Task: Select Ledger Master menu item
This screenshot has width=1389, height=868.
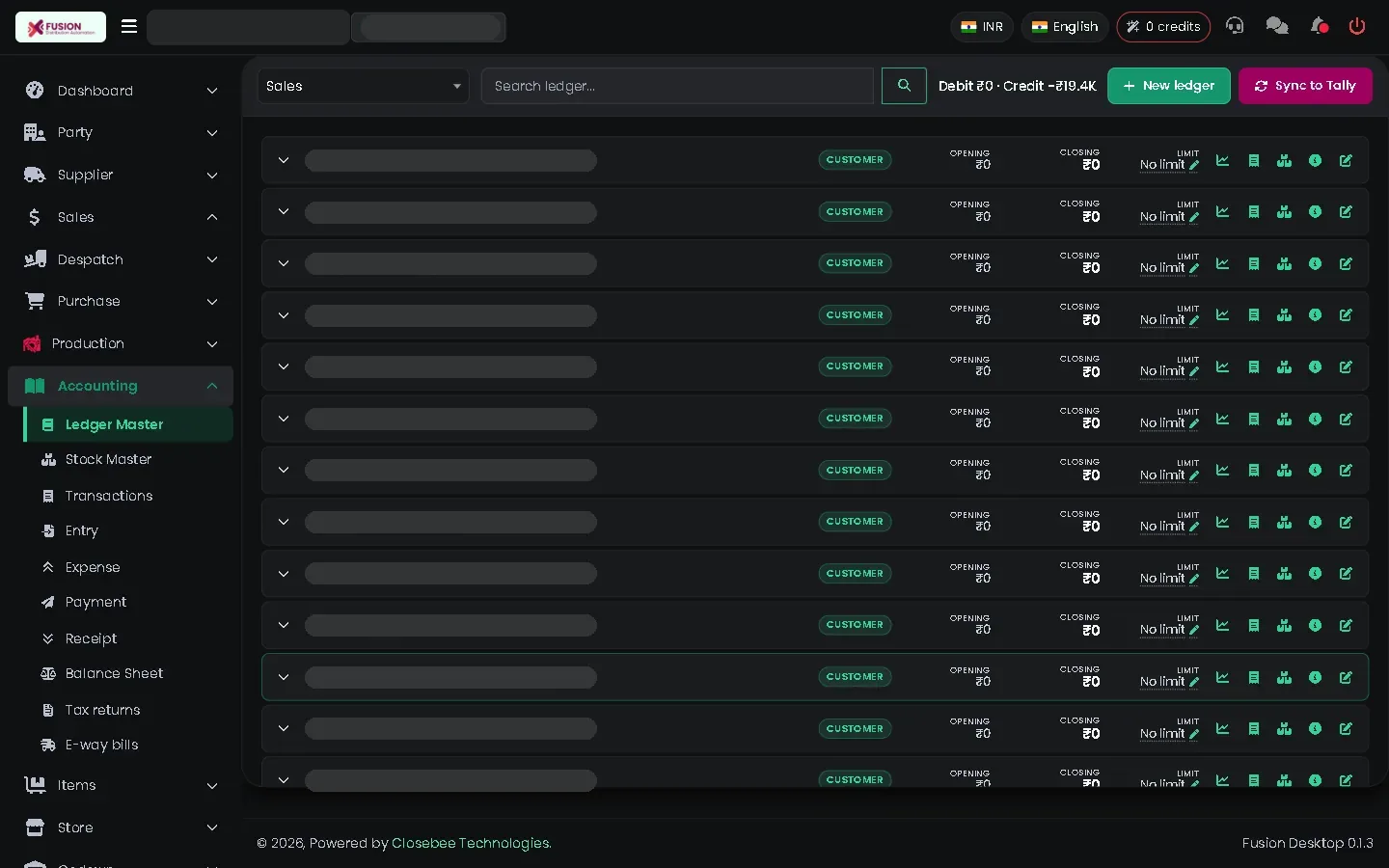Action: (x=127, y=424)
